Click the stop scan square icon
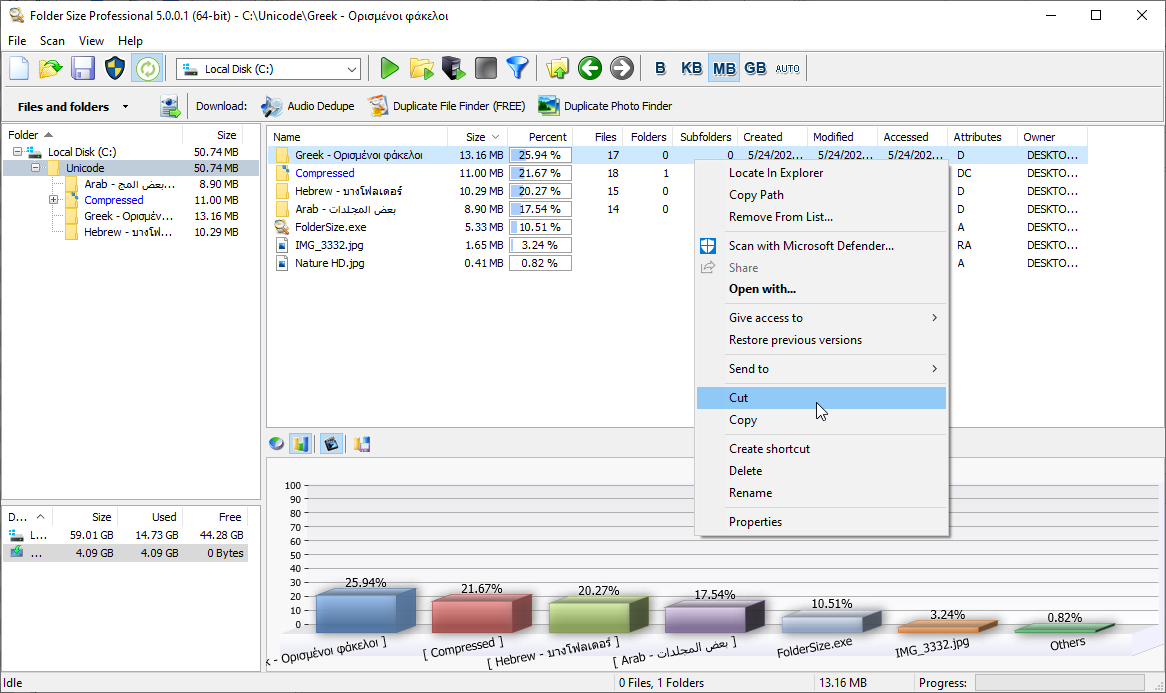This screenshot has height=693, width=1166. 486,67
